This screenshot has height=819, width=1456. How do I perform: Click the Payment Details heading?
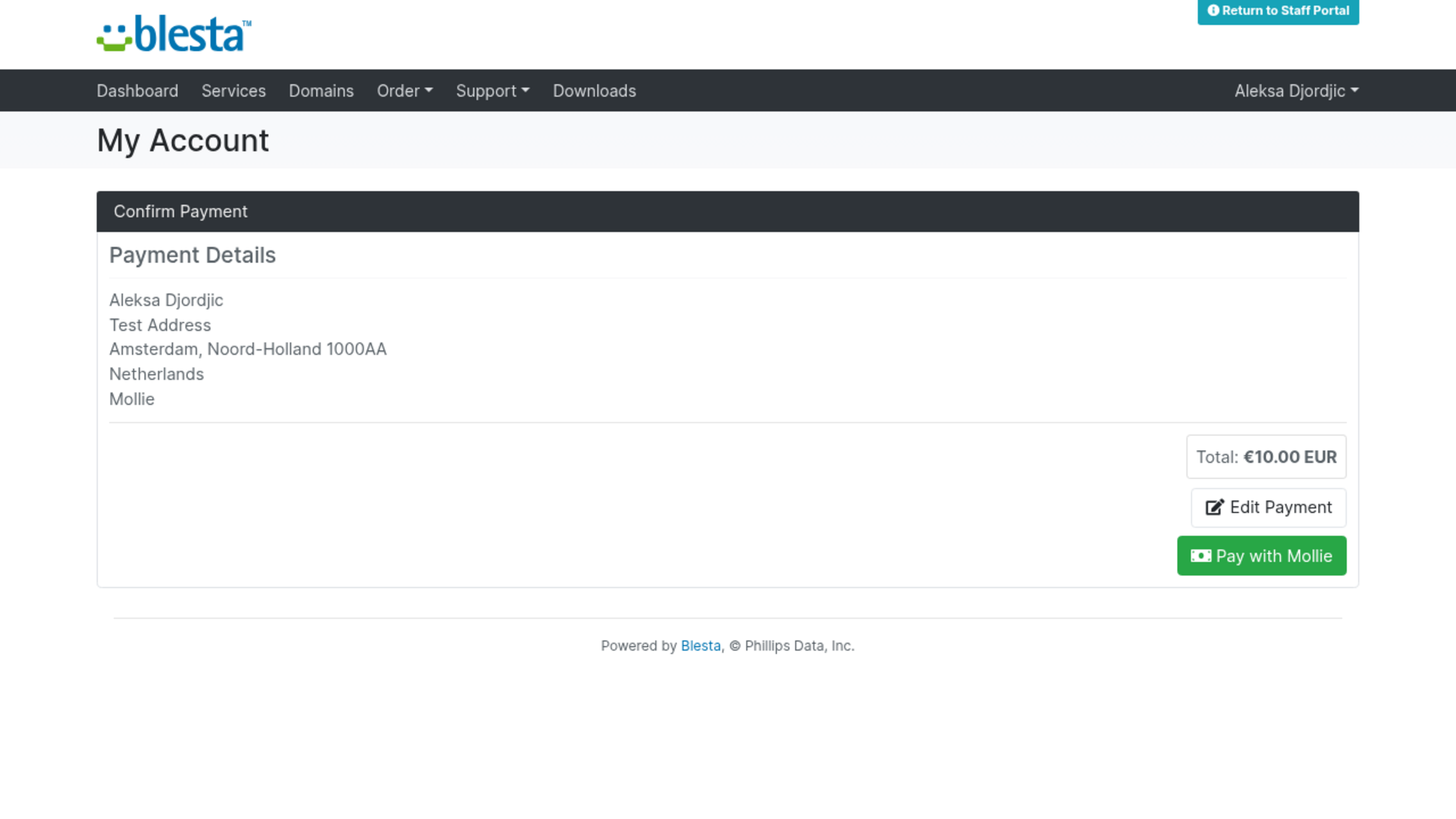[193, 256]
